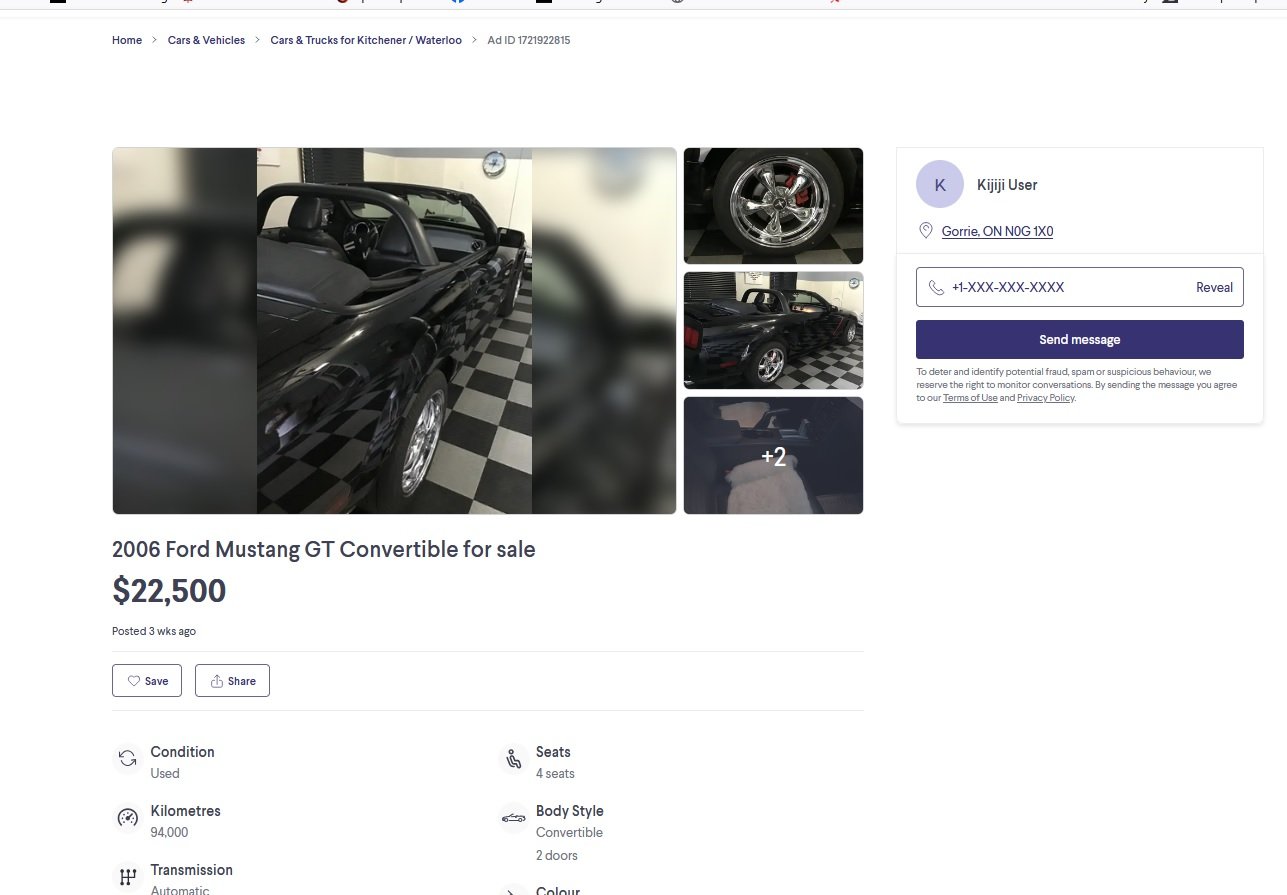Click the Posted 3 wks ago text

tap(154, 631)
